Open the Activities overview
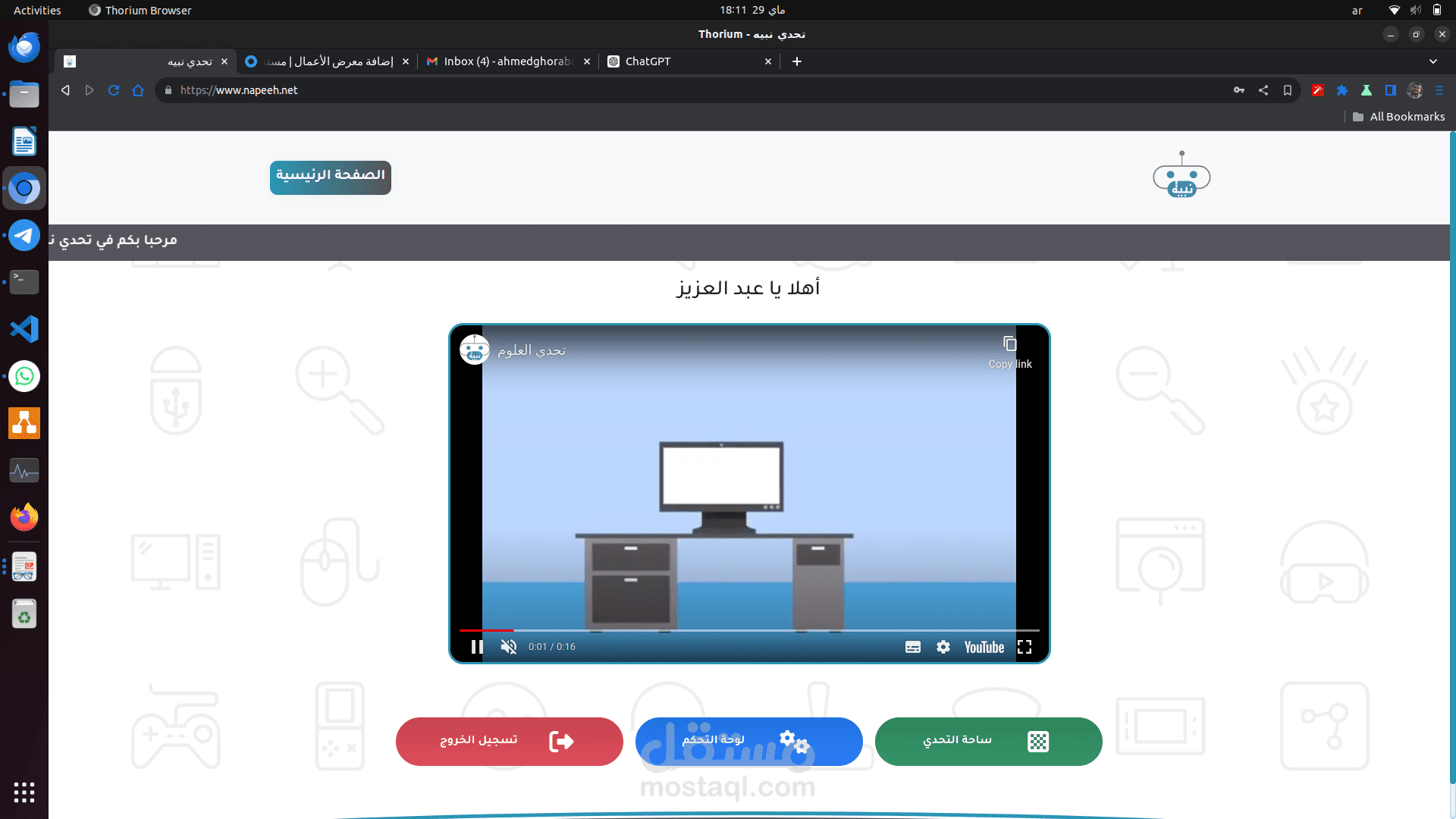This screenshot has height=819, width=1456. [x=37, y=10]
